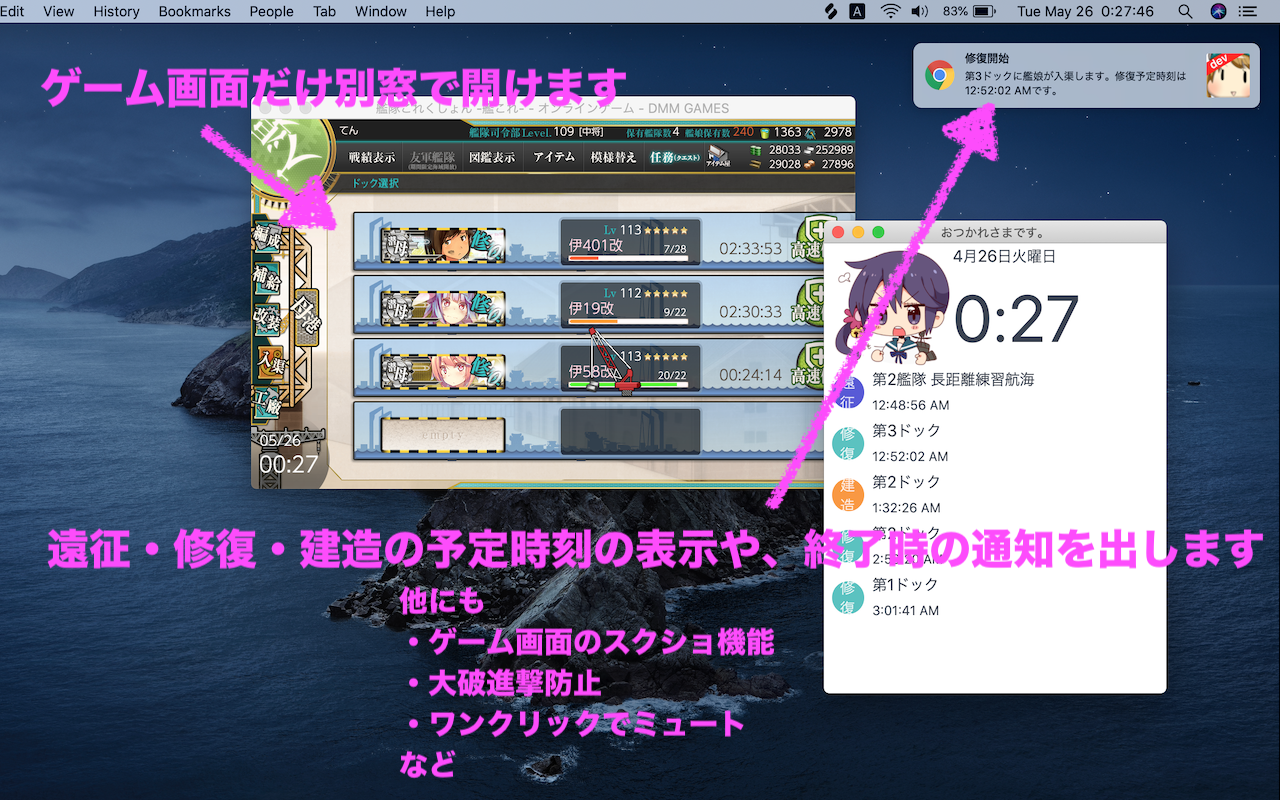
Task: Open the History menu
Action: click(x=116, y=11)
